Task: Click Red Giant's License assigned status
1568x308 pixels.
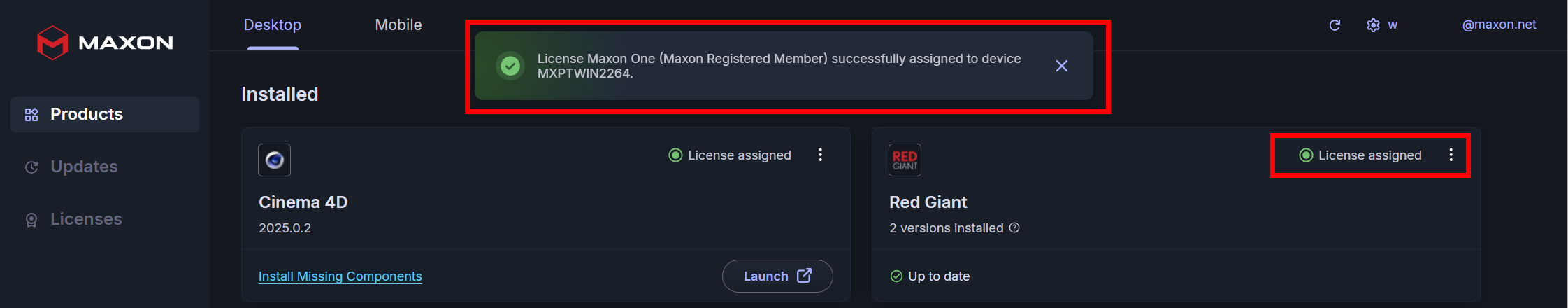Action: tap(1361, 155)
